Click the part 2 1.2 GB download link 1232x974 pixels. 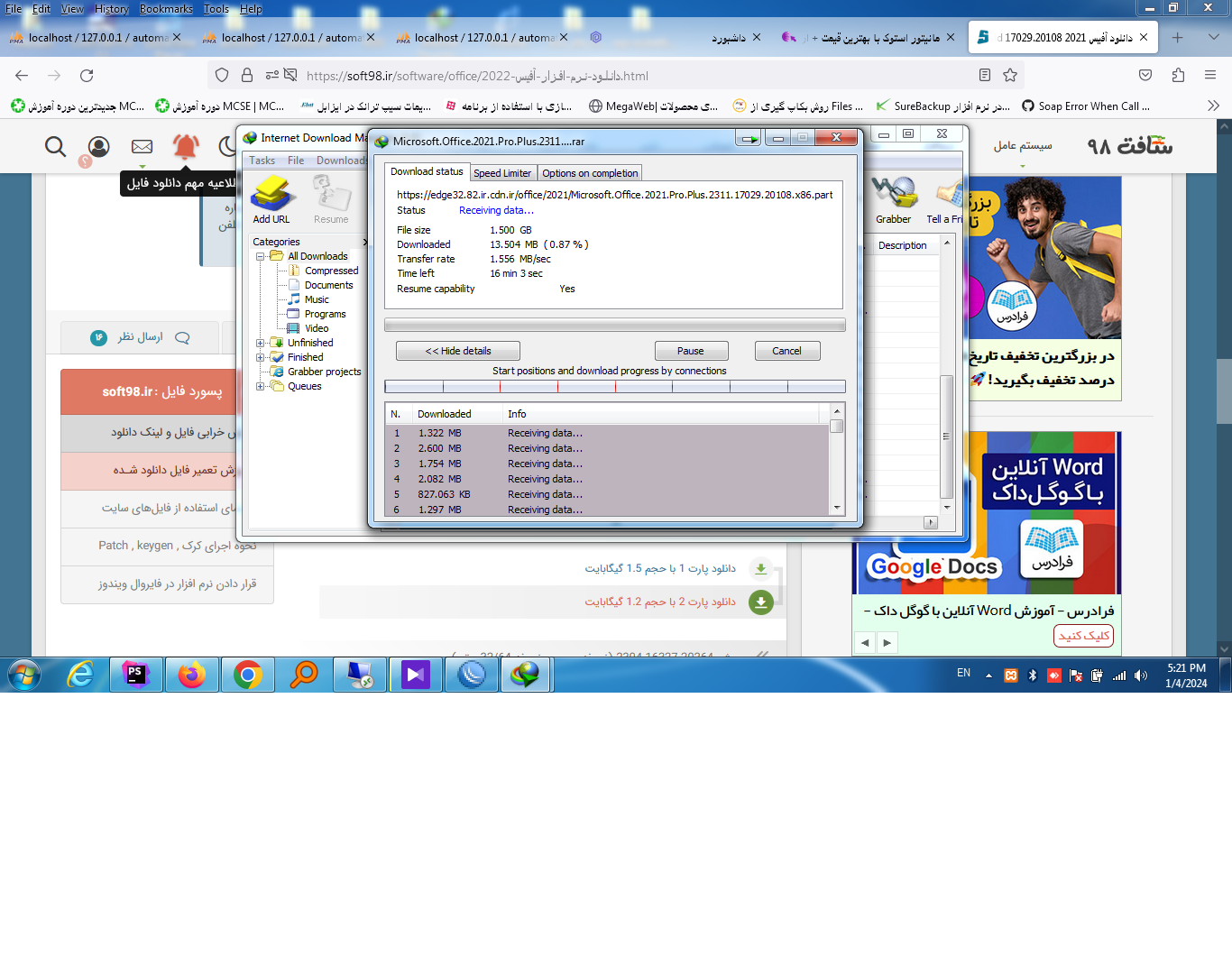click(660, 602)
